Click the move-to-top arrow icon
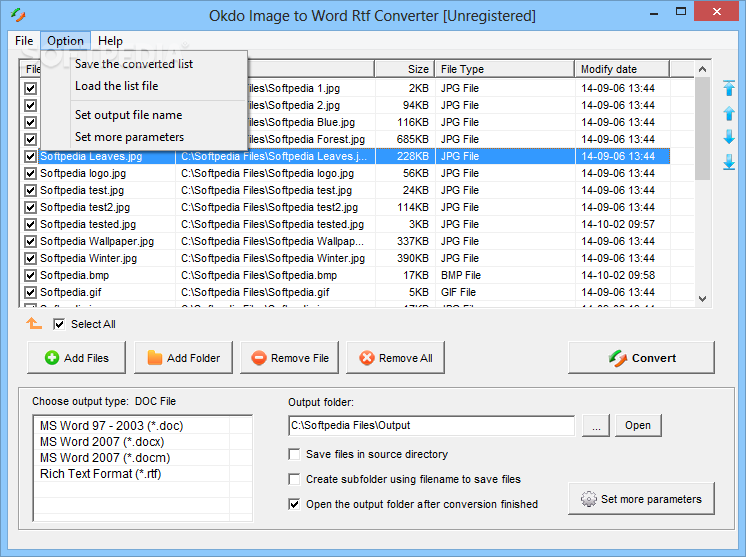This screenshot has width=746, height=557. tap(728, 88)
